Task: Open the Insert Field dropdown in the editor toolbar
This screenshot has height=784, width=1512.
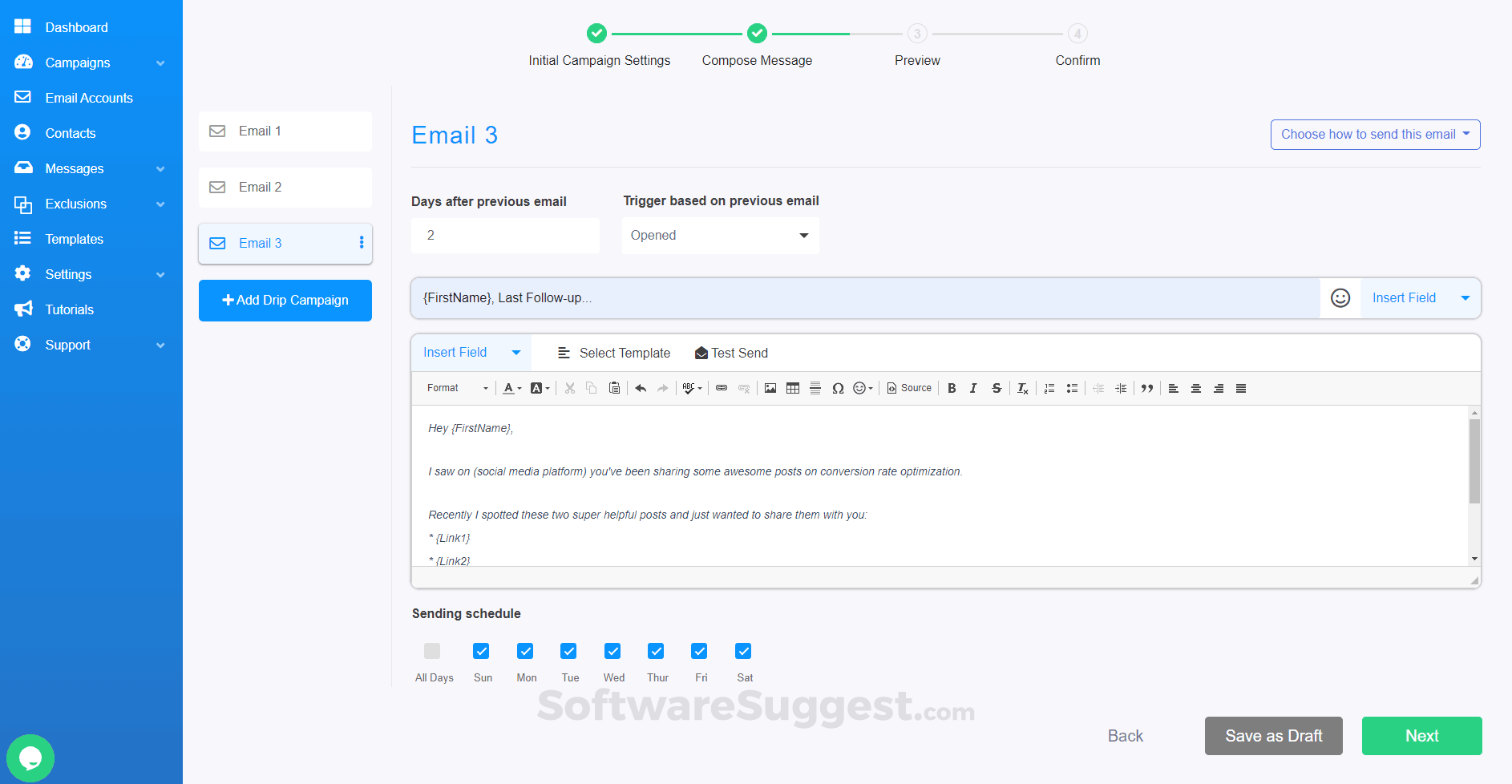Action: point(470,352)
